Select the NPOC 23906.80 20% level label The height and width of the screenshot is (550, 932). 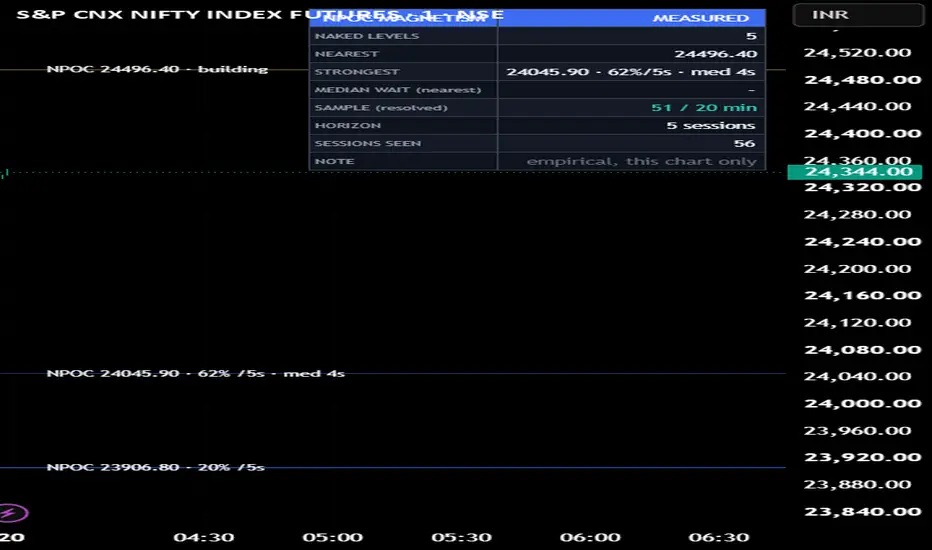156,467
